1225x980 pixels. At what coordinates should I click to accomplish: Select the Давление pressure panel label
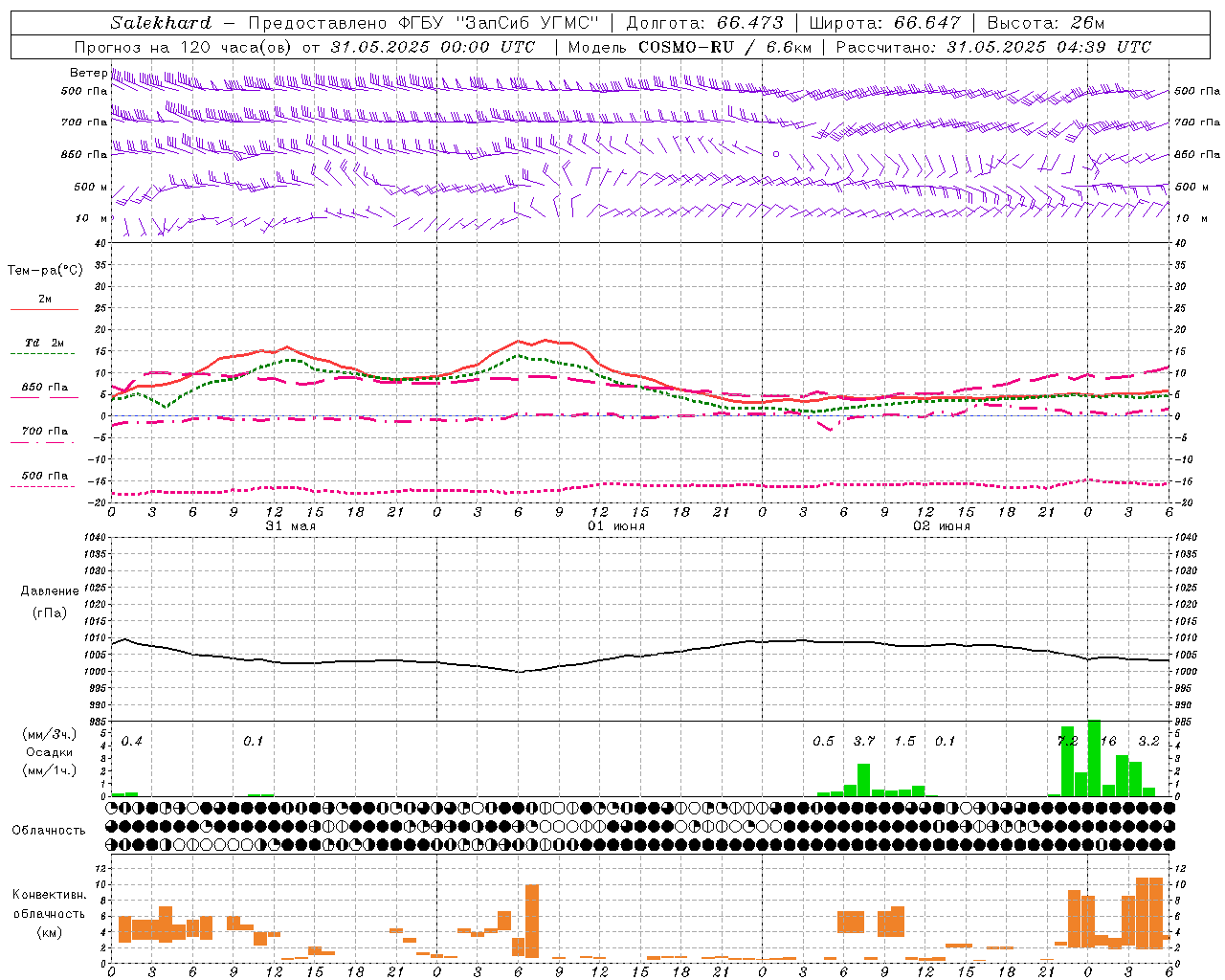tap(50, 591)
